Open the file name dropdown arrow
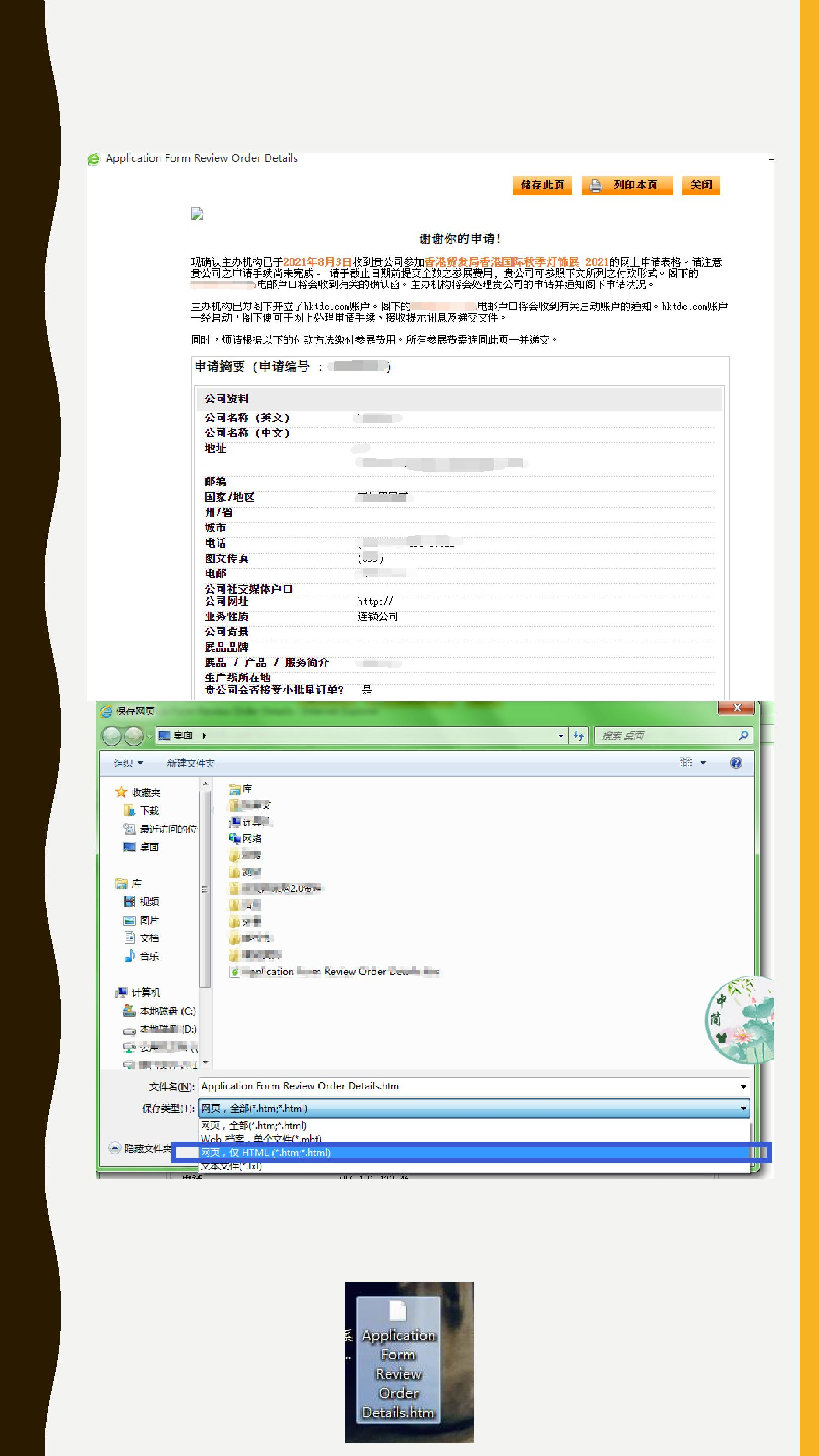Viewport: 819px width, 1456px height. tap(743, 1087)
